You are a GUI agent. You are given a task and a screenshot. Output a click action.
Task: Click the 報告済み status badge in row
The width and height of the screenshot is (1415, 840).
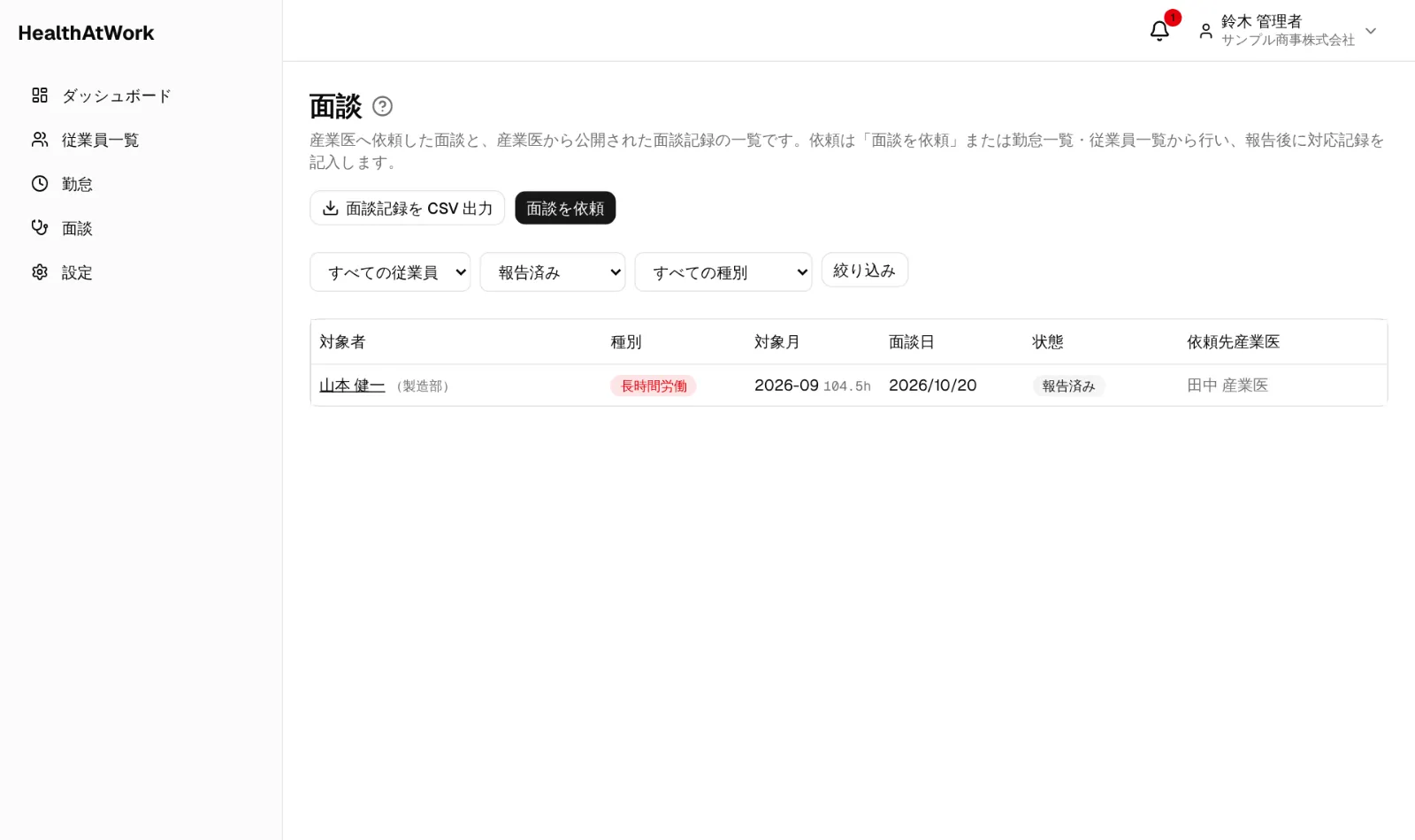click(x=1068, y=386)
